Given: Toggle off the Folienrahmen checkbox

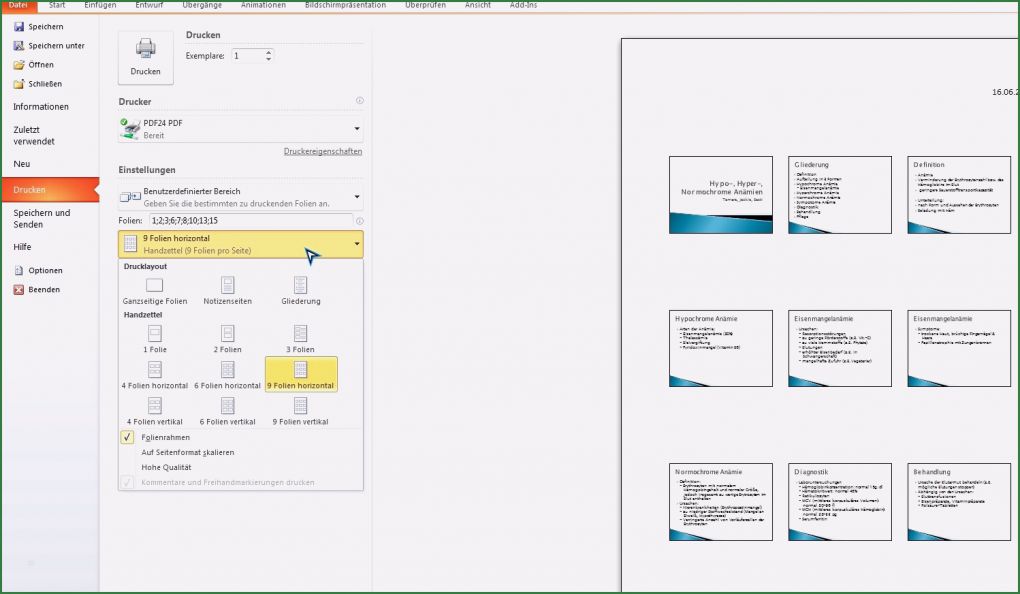Looking at the screenshot, I should (x=127, y=437).
